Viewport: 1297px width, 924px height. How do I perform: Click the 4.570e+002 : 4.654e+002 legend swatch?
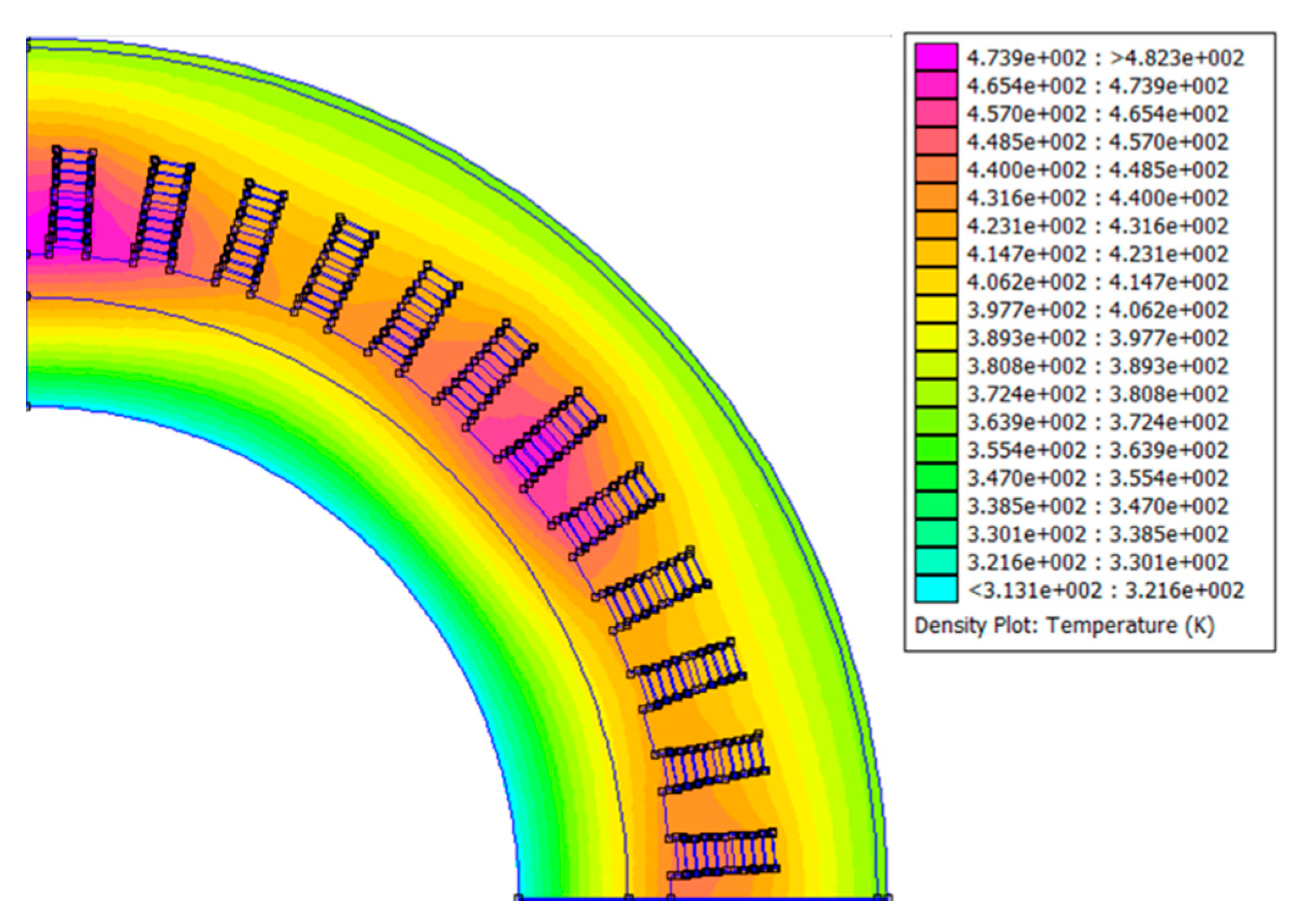pyautogui.click(x=935, y=113)
